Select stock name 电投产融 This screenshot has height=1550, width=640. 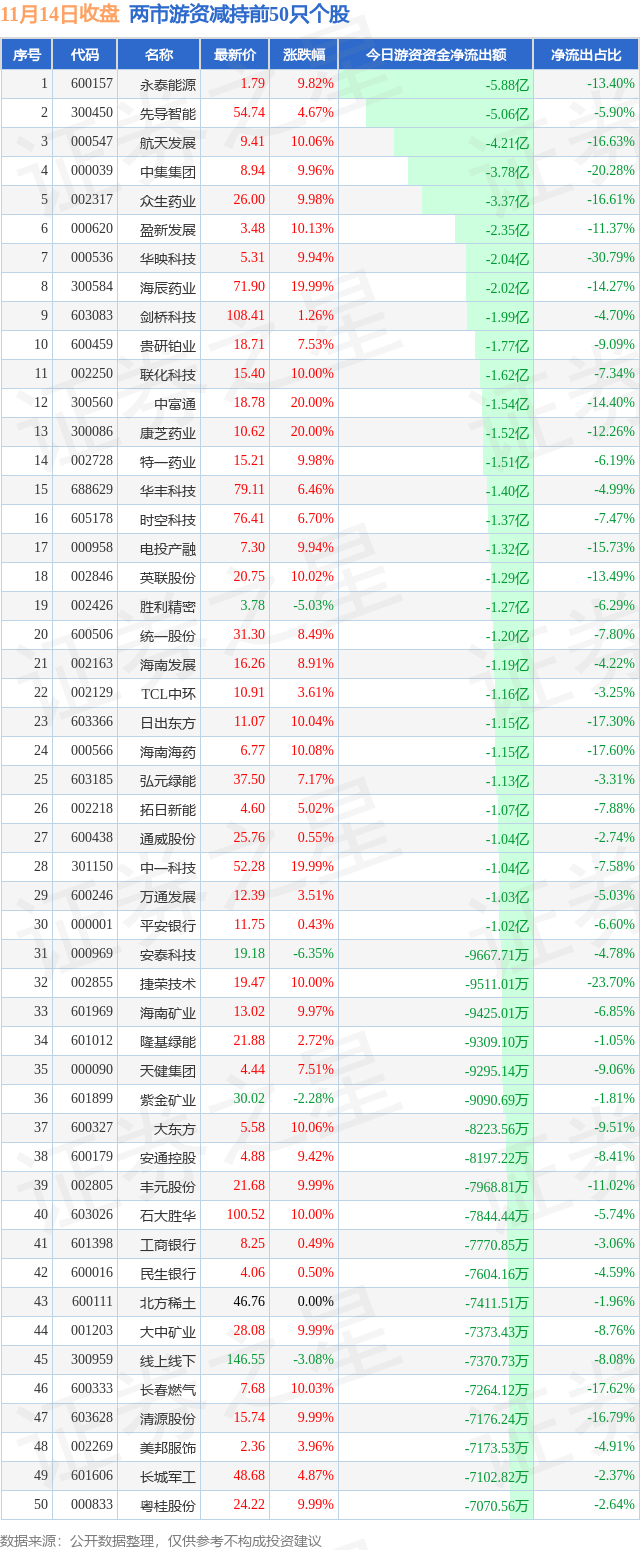tap(168, 548)
